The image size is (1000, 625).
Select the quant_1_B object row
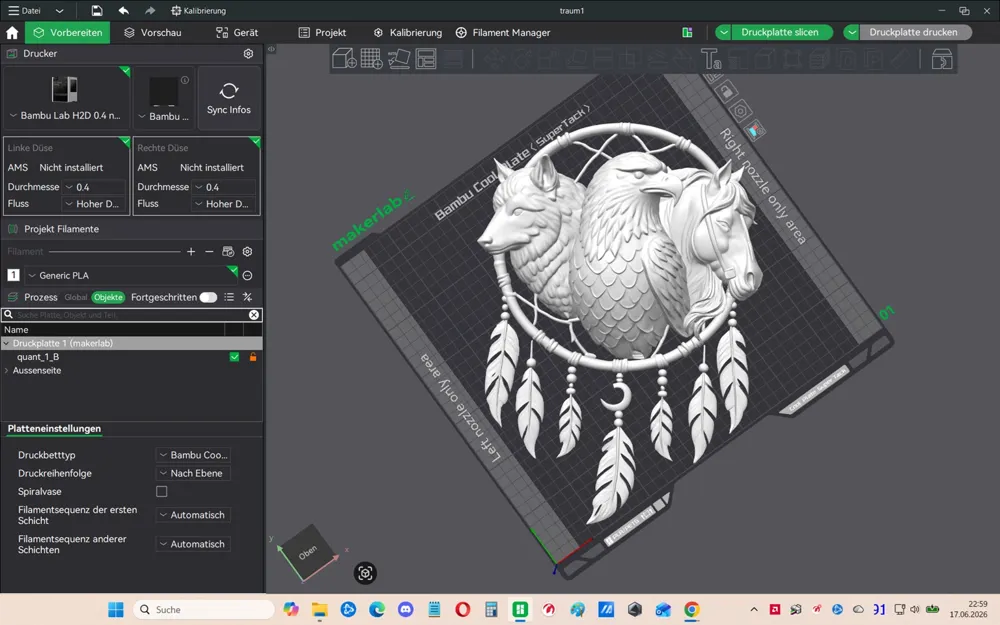pos(131,357)
